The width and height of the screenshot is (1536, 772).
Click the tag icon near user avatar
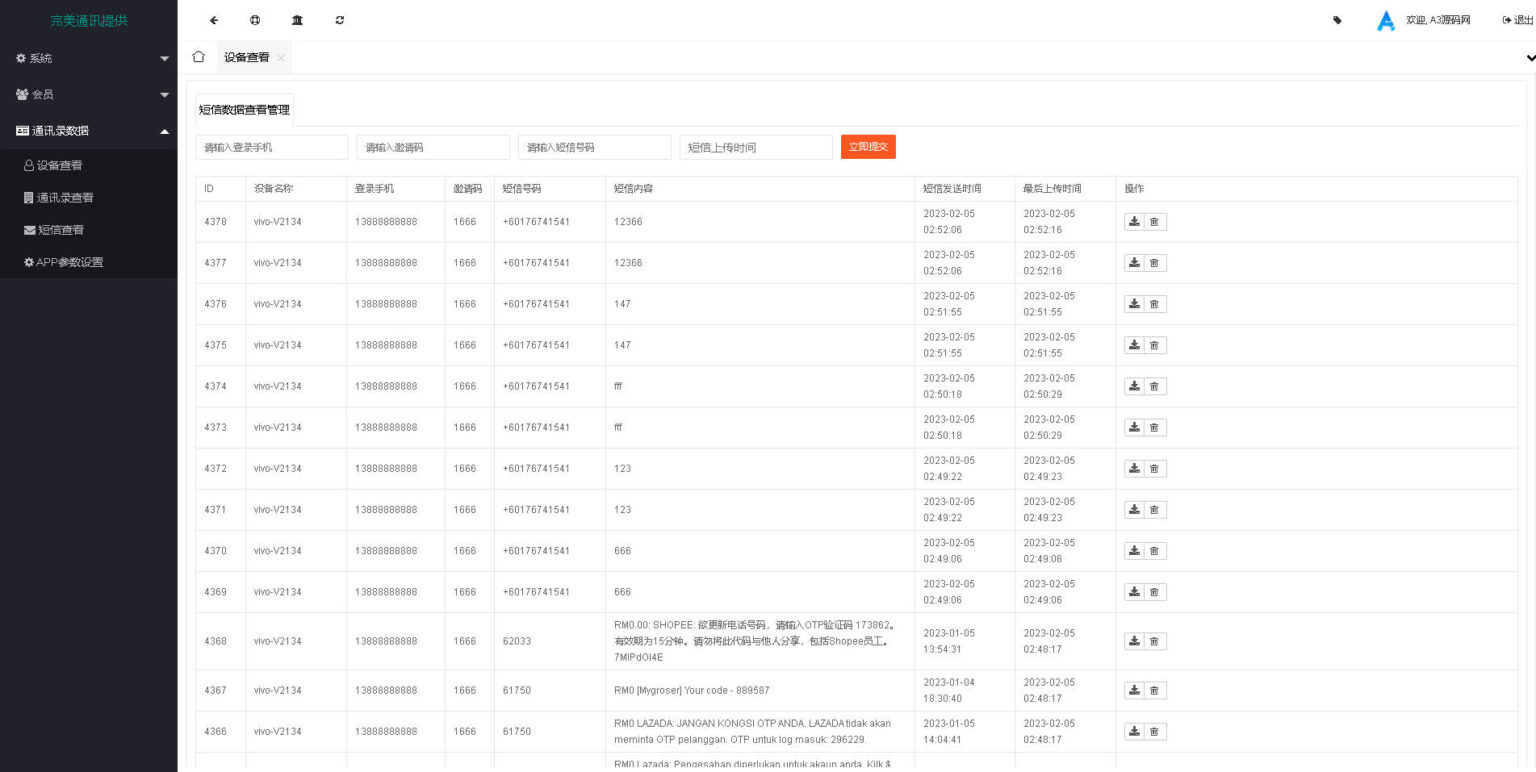(1338, 20)
